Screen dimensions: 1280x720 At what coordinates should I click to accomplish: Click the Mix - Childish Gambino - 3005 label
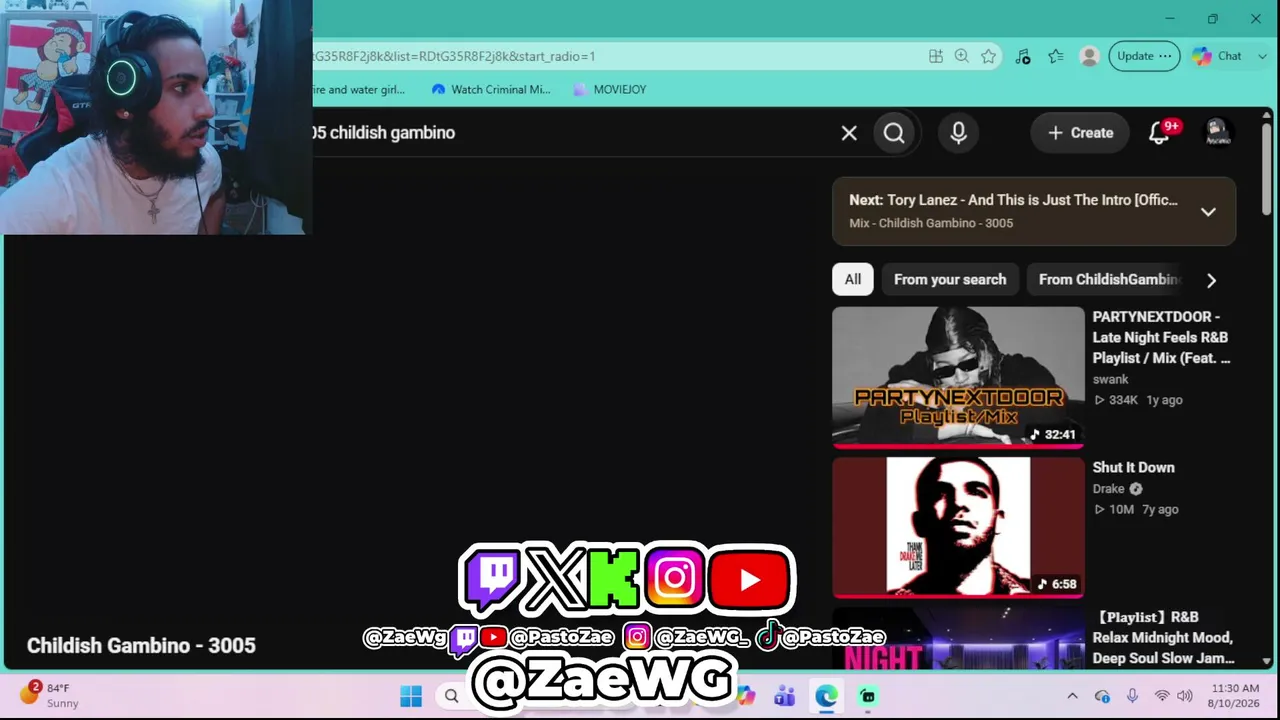pyautogui.click(x=931, y=223)
